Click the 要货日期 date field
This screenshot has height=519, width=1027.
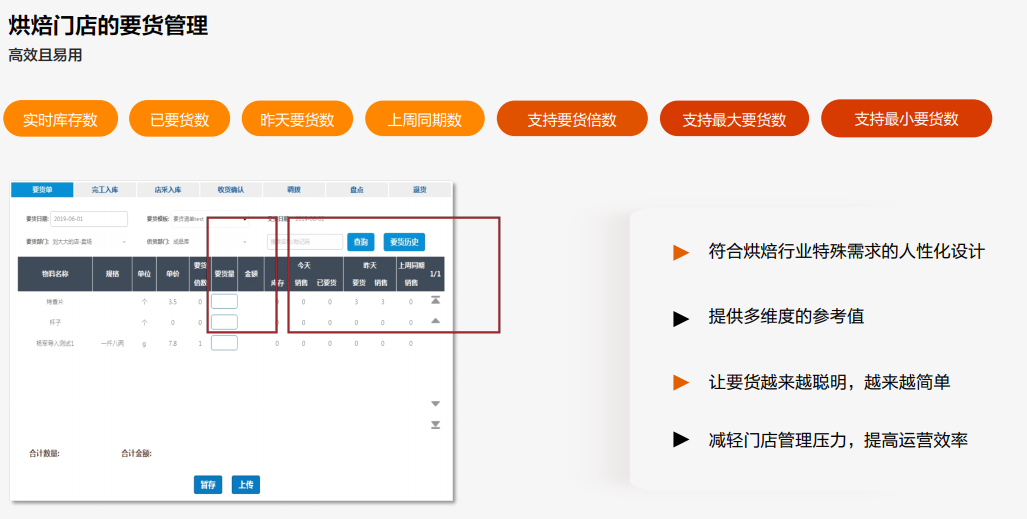88,219
